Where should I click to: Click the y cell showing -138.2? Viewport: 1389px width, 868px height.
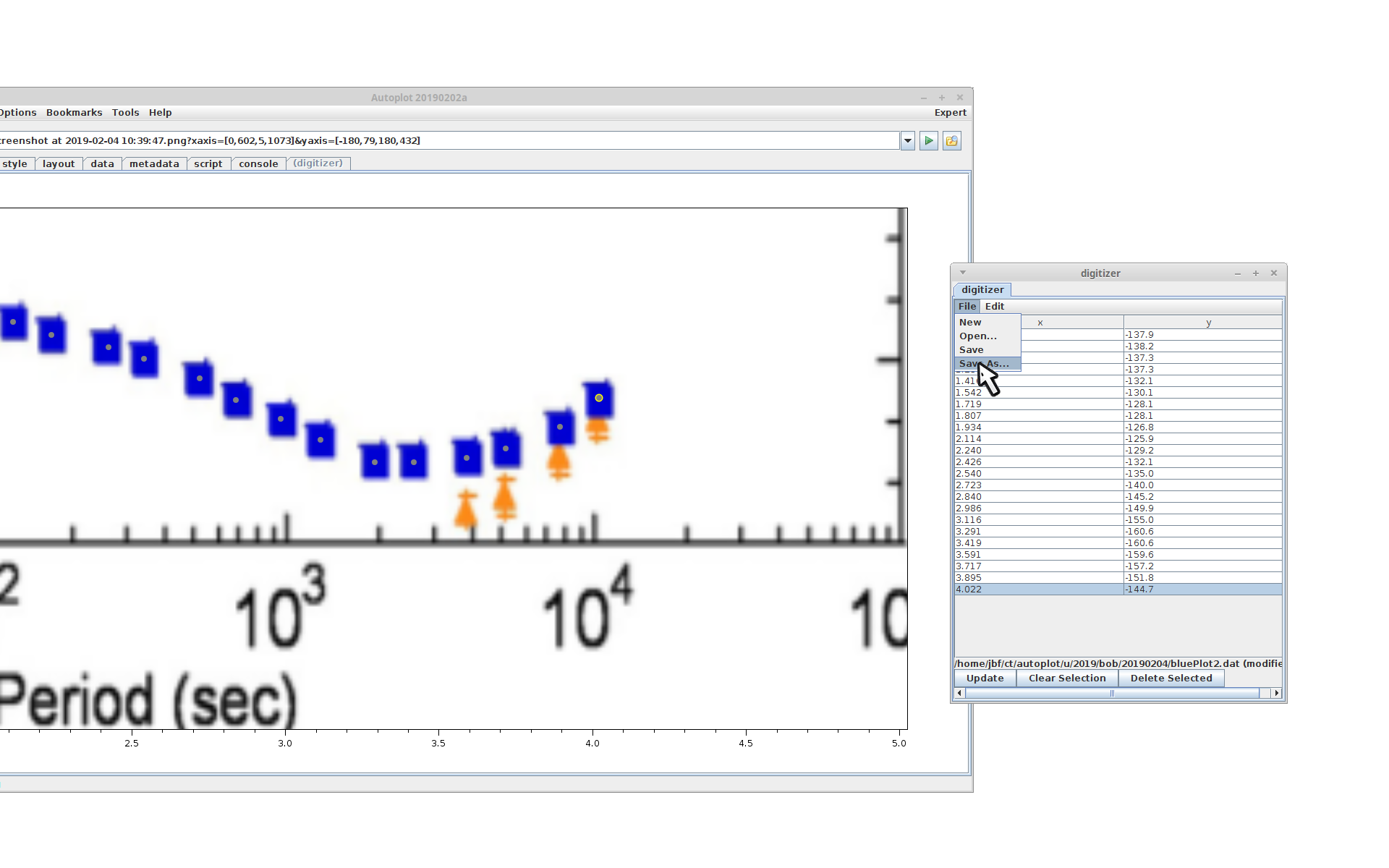(x=1202, y=346)
